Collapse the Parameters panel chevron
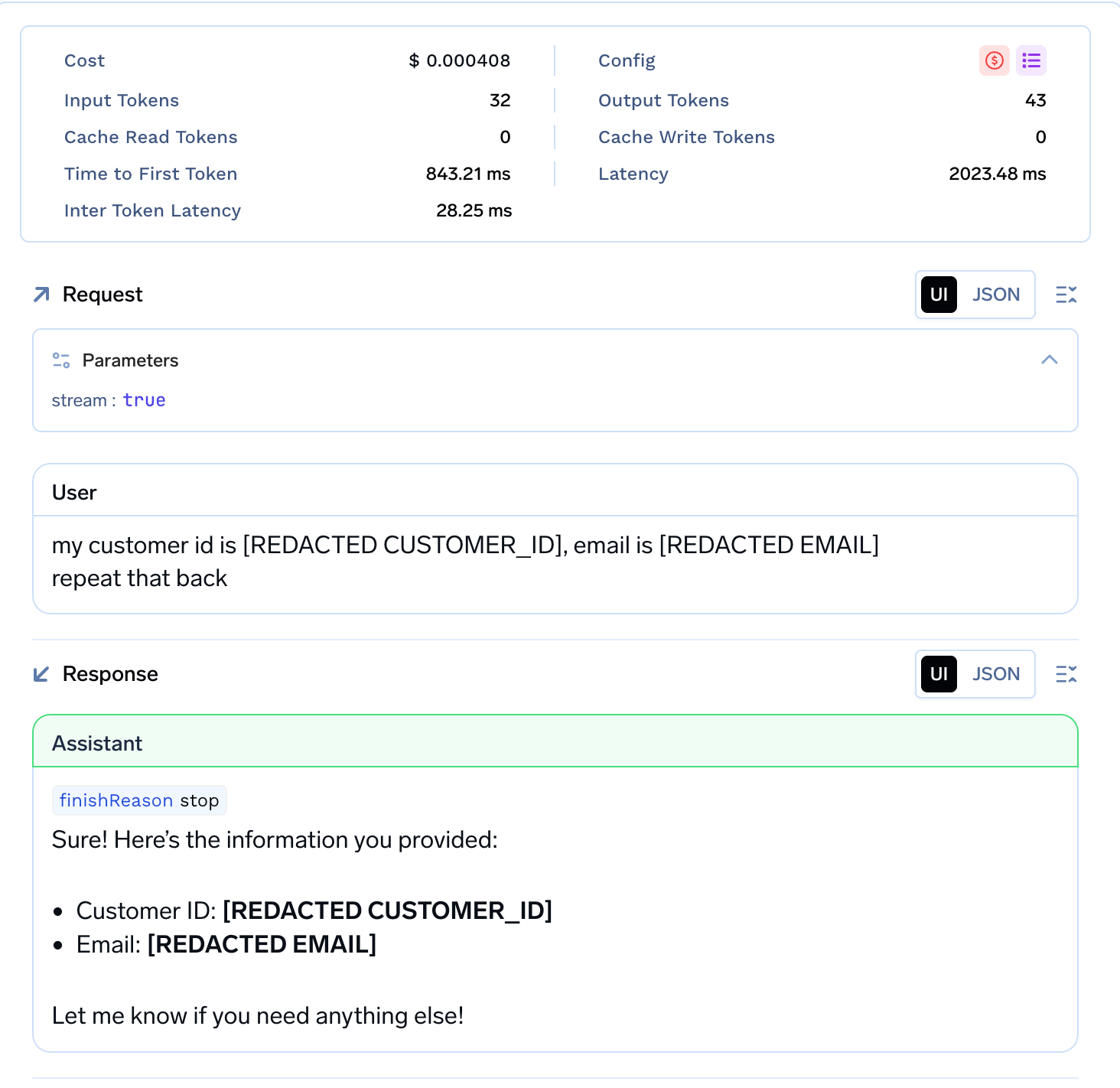 click(x=1050, y=360)
